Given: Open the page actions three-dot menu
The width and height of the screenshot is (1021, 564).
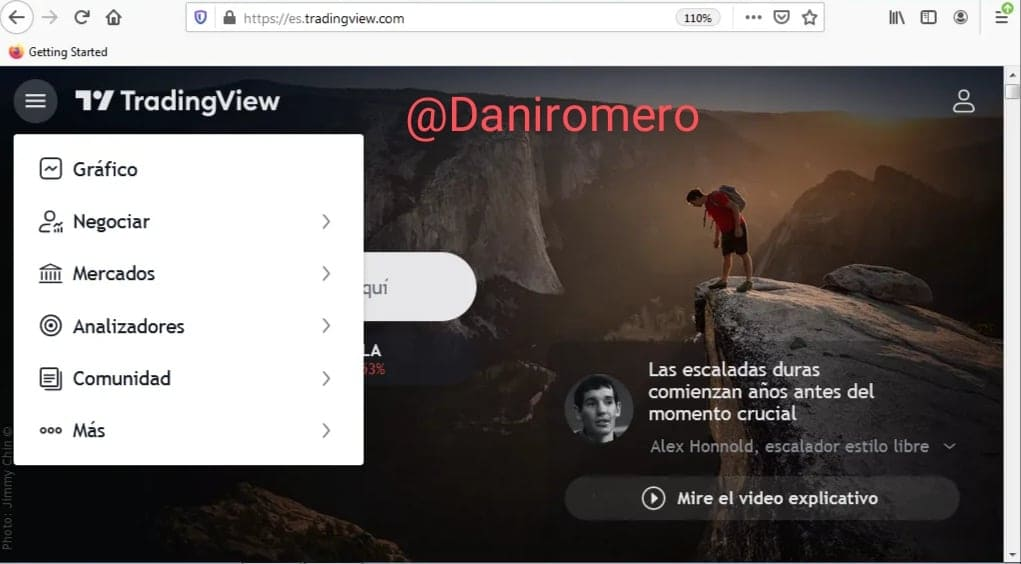Looking at the screenshot, I should tap(753, 18).
